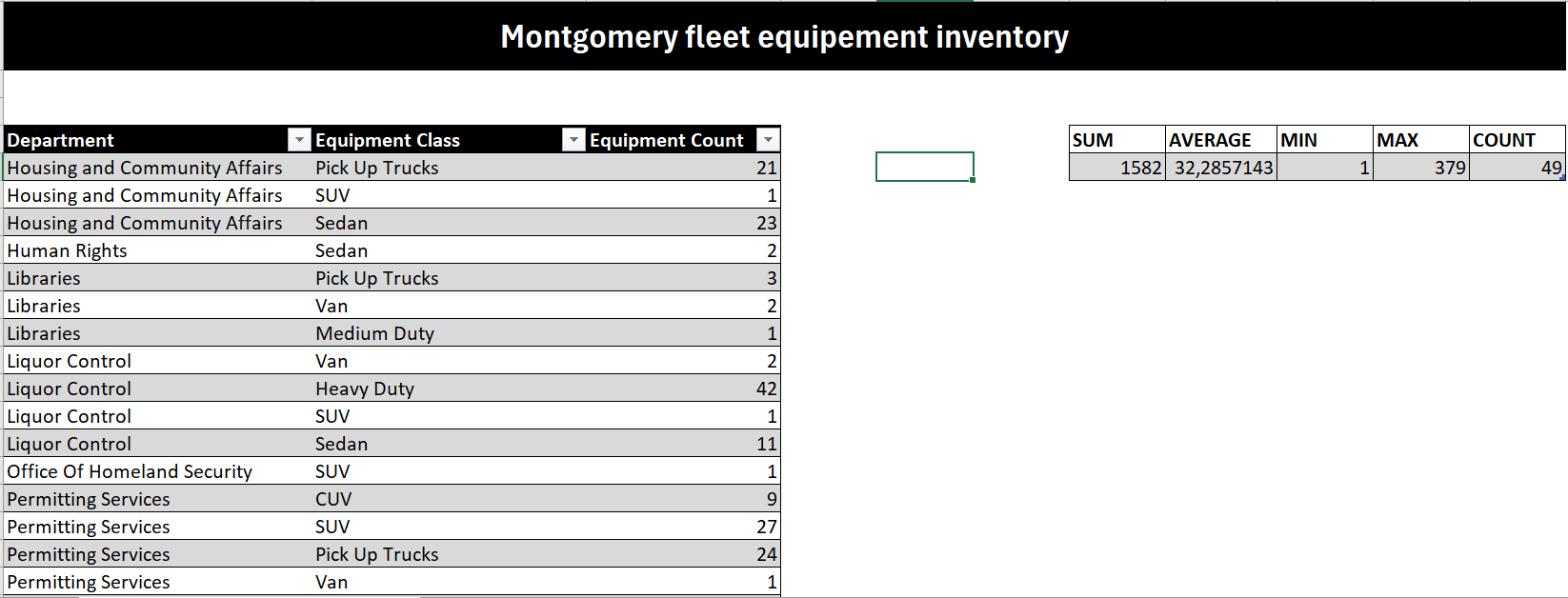Select the AVERAGE header cell
Image resolution: width=1568 pixels, height=598 pixels.
pyautogui.click(x=1221, y=140)
